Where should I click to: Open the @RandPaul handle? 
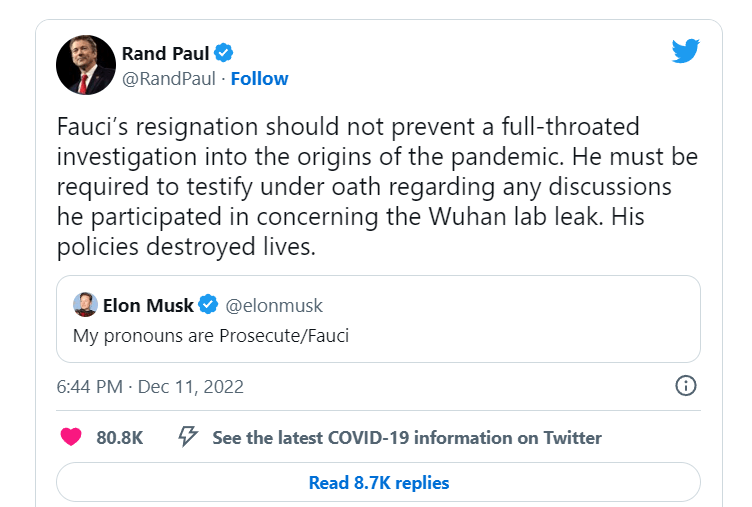(167, 78)
